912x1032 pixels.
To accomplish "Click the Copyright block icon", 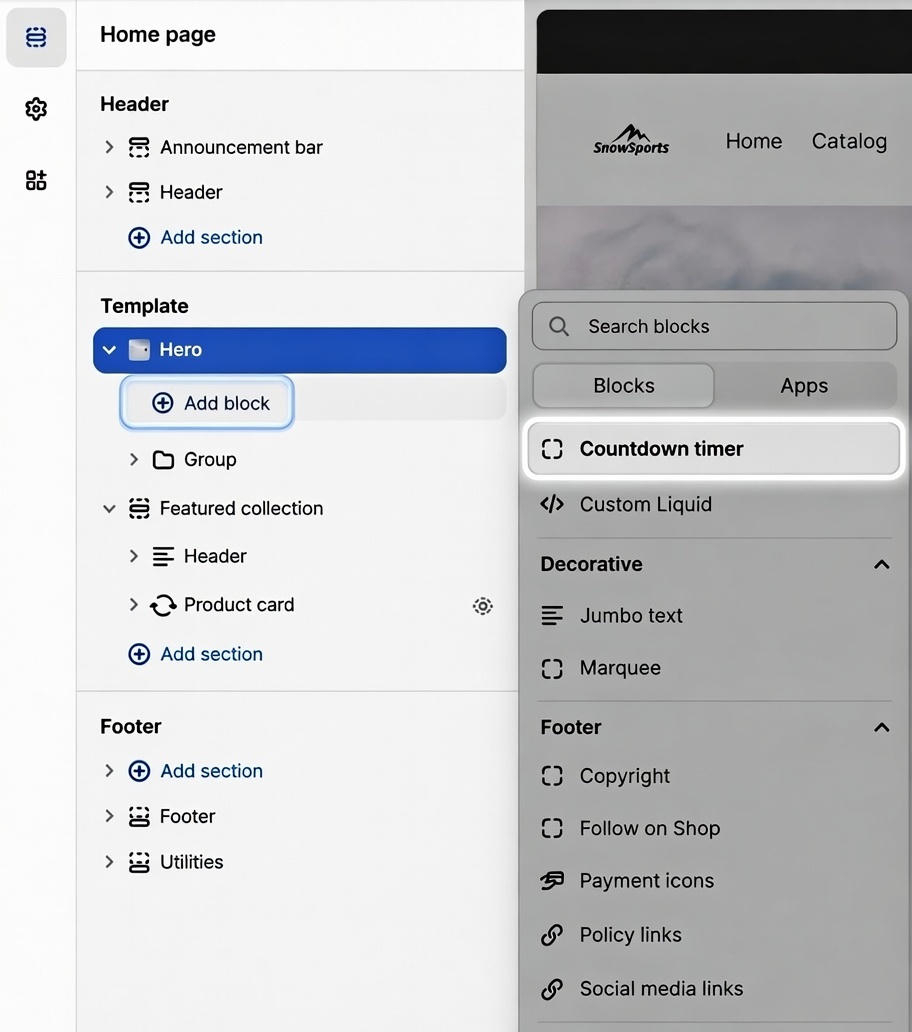I will click(551, 776).
